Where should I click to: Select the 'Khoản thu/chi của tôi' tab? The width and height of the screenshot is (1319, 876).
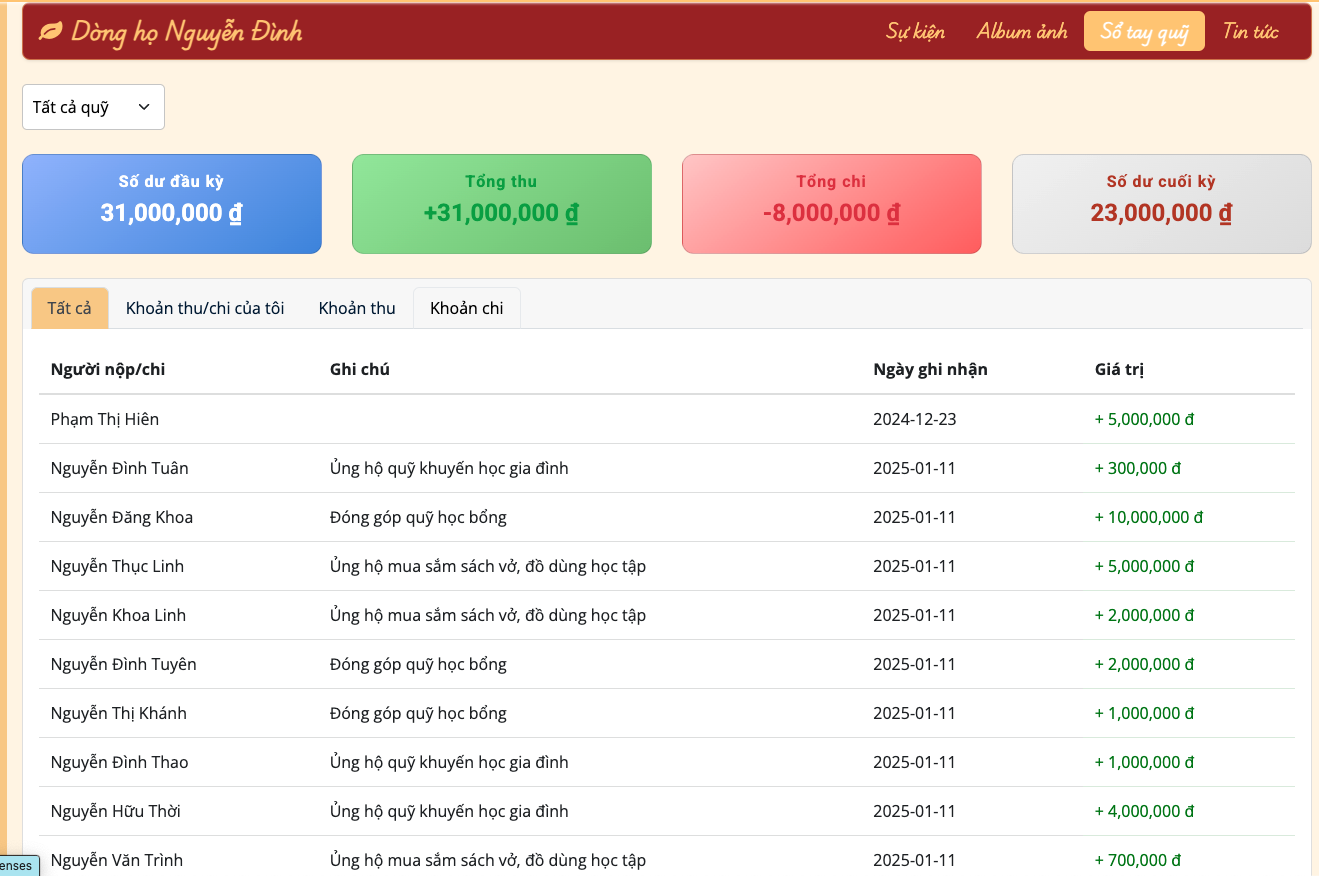[x=205, y=308]
